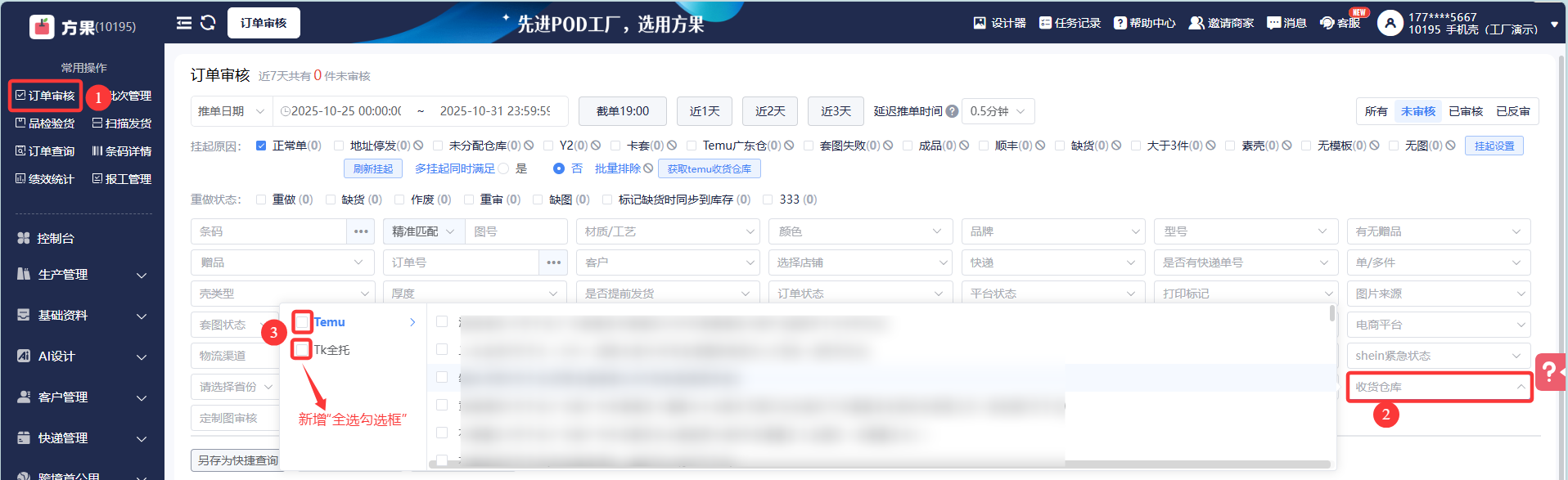Click the ellipsis button in 条码 field
Viewport: 1568px width, 480px height.
click(x=361, y=231)
